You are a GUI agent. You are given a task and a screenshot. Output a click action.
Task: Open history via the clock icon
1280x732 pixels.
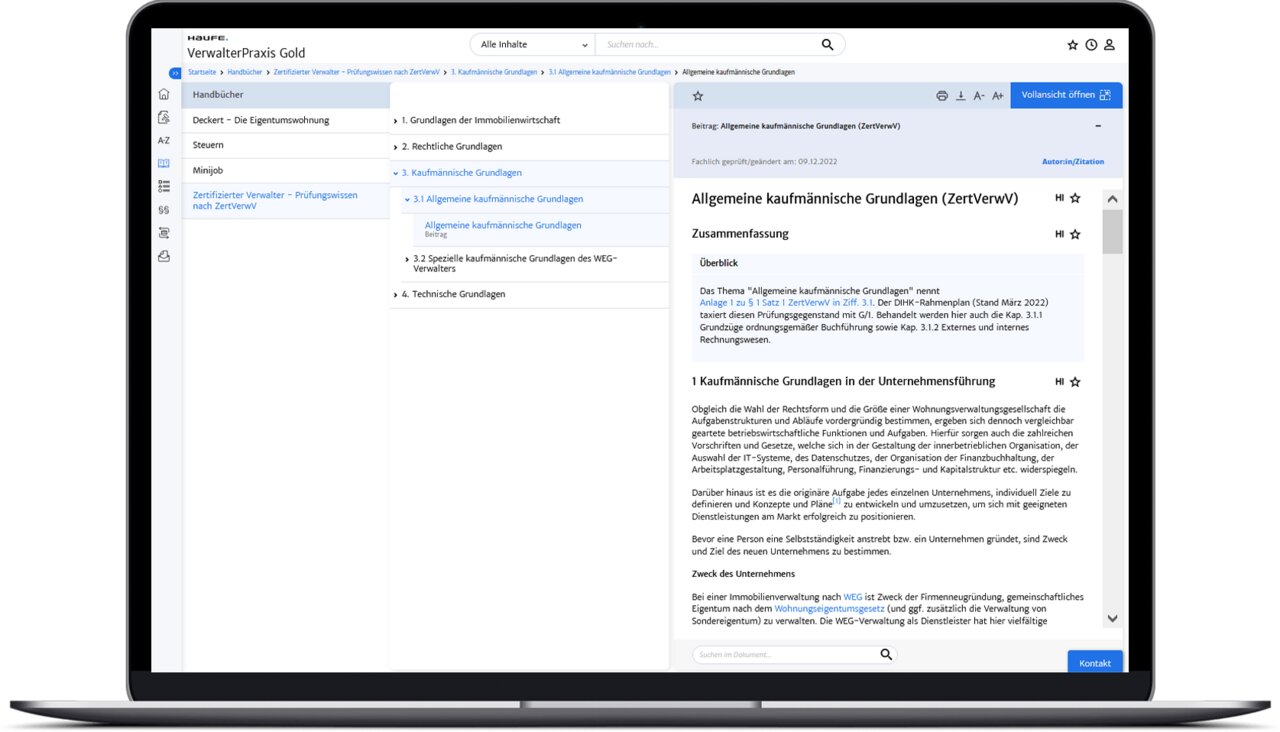[x=1091, y=45]
